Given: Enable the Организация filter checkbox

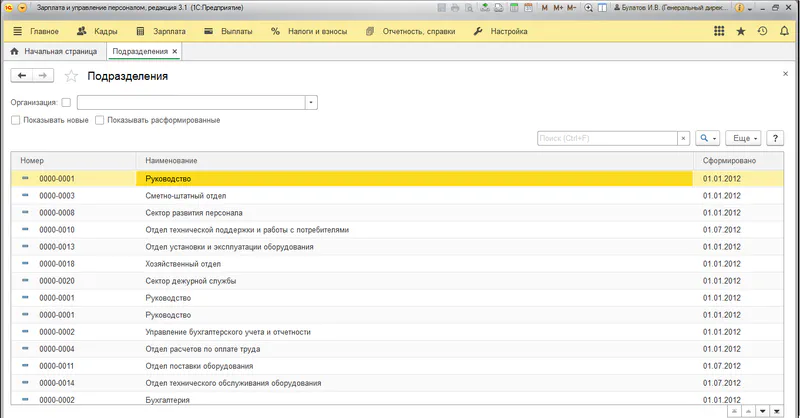Looking at the screenshot, I should [x=66, y=102].
